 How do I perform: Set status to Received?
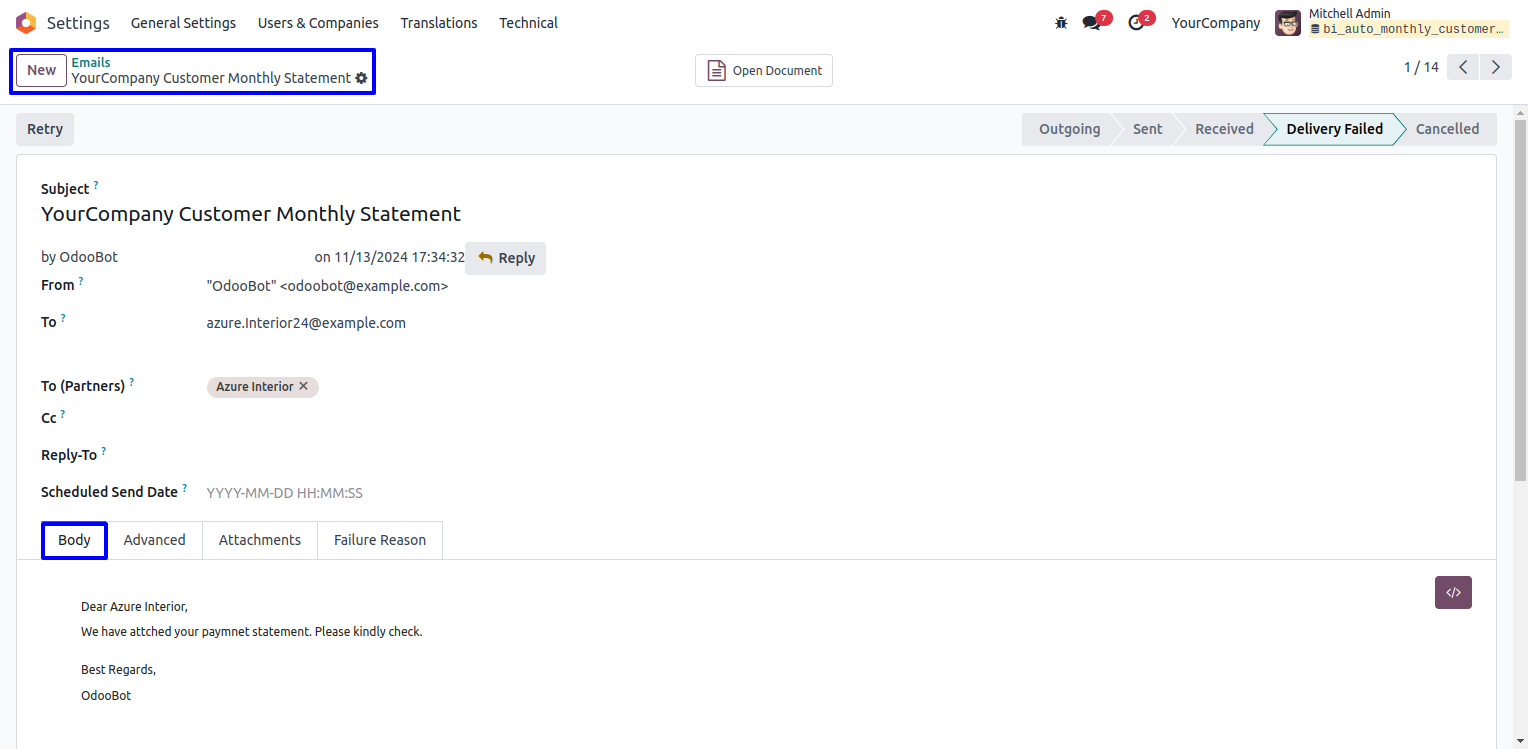(1224, 129)
